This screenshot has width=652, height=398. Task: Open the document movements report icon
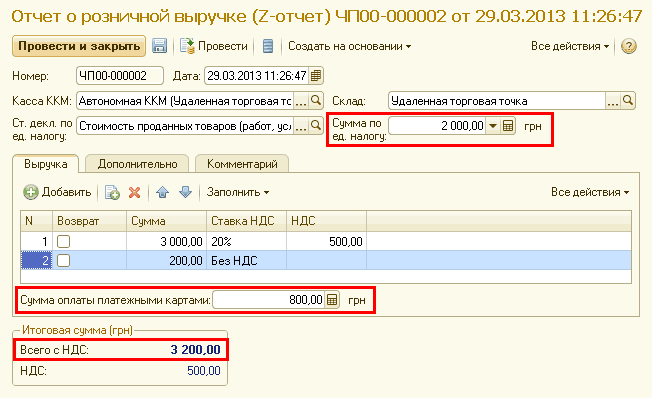(x=268, y=46)
